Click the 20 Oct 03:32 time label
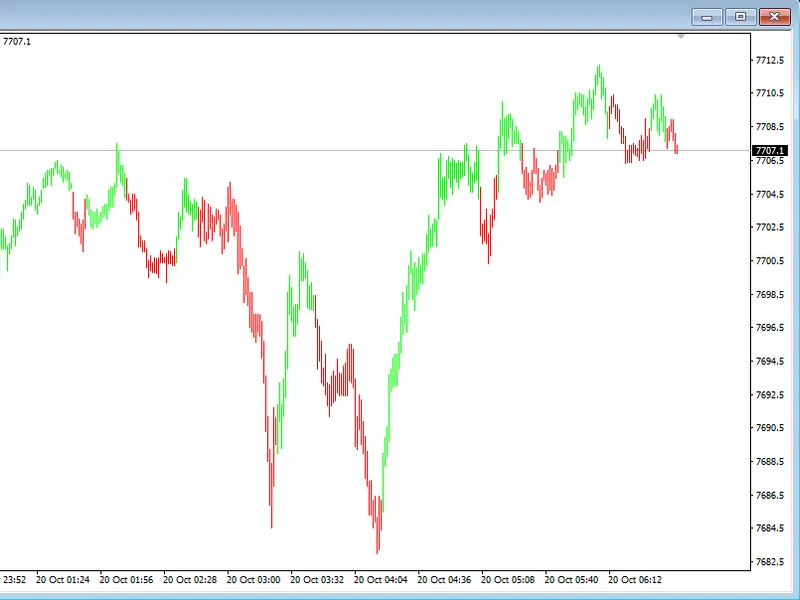Viewport: 800px width, 600px height. [317, 580]
